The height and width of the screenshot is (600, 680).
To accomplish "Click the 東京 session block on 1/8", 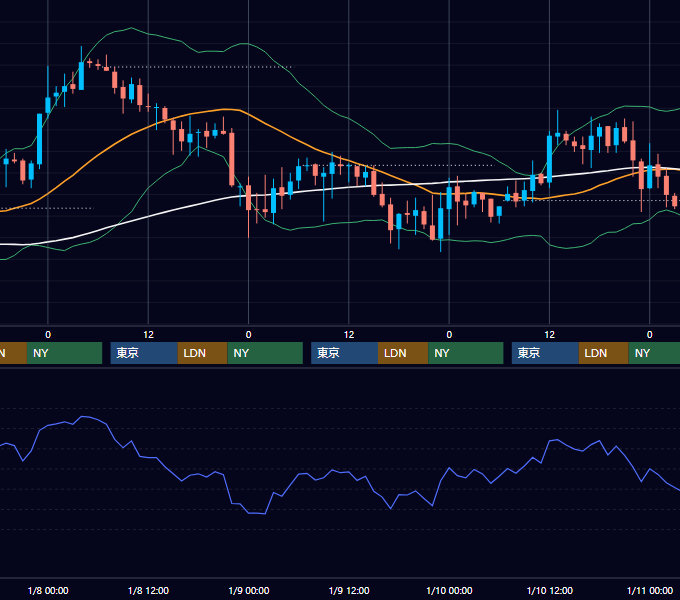I will coord(144,353).
